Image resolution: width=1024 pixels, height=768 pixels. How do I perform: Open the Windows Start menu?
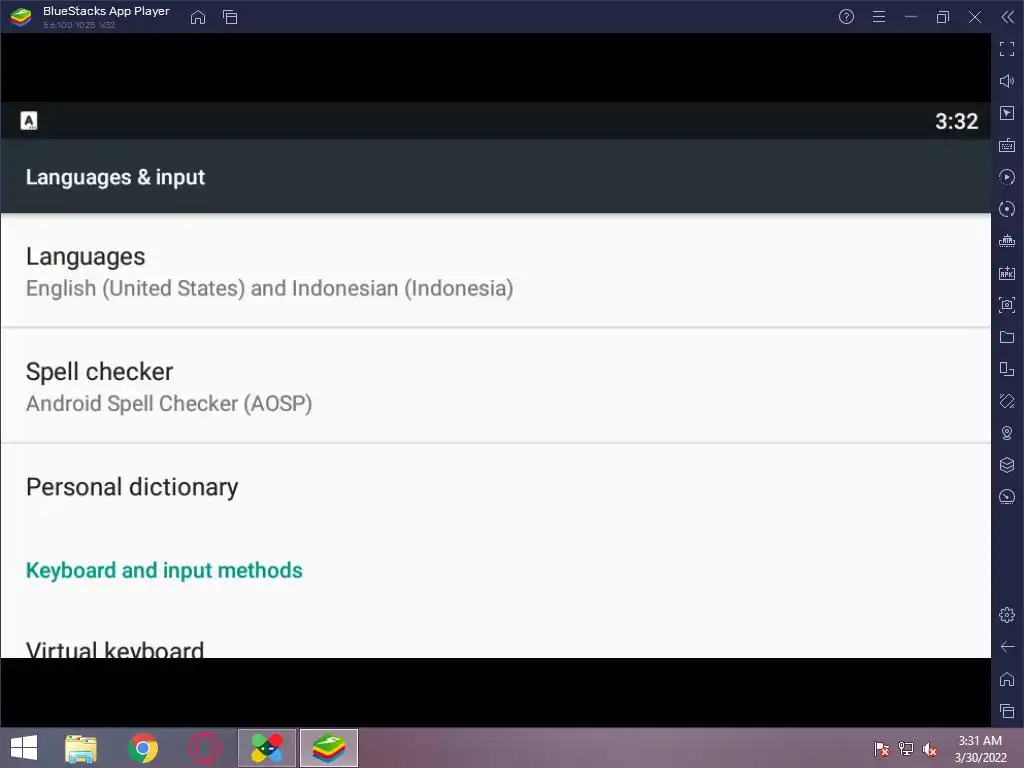pos(24,748)
